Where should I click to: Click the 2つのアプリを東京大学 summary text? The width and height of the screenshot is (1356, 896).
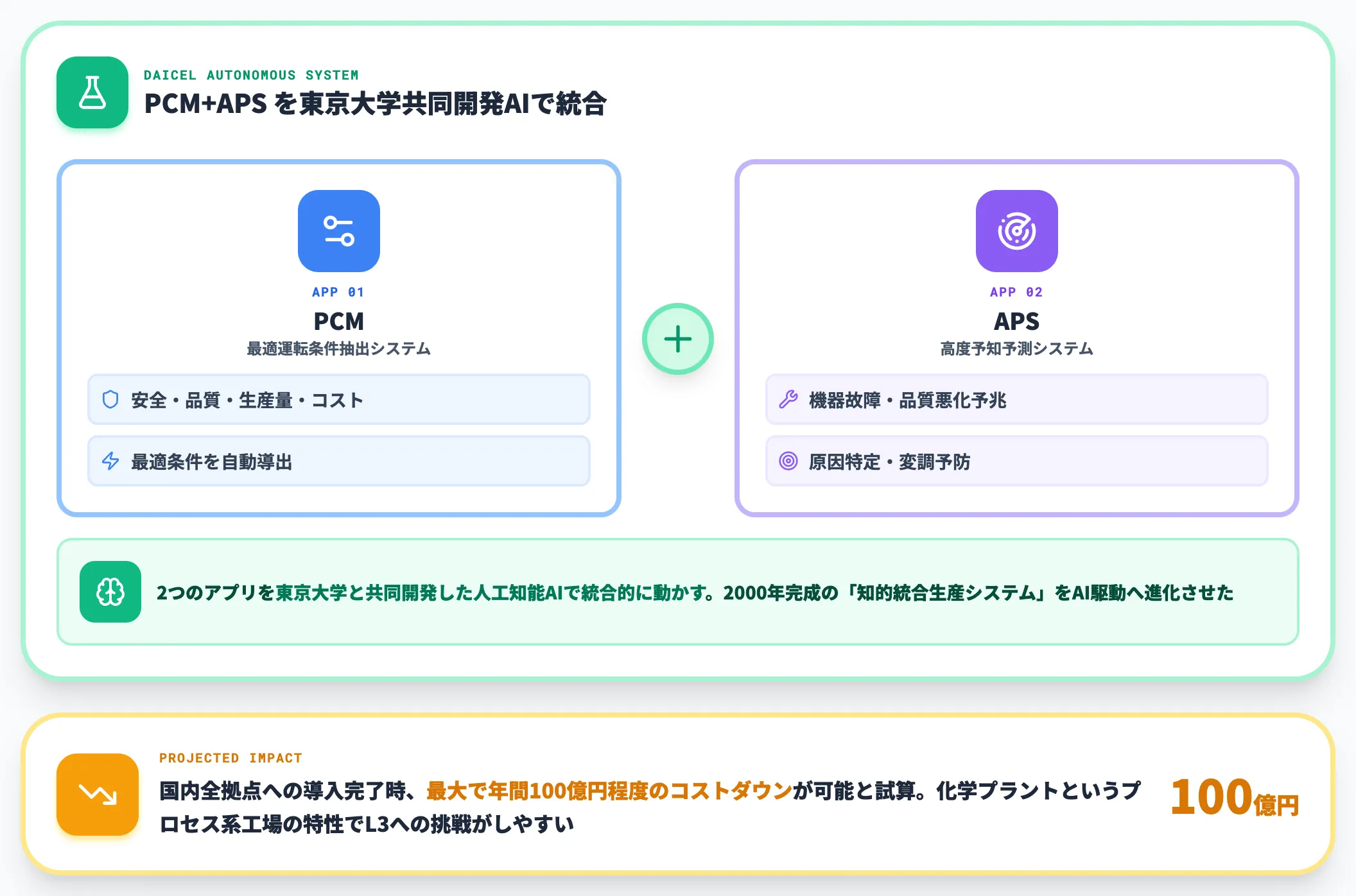tap(695, 592)
